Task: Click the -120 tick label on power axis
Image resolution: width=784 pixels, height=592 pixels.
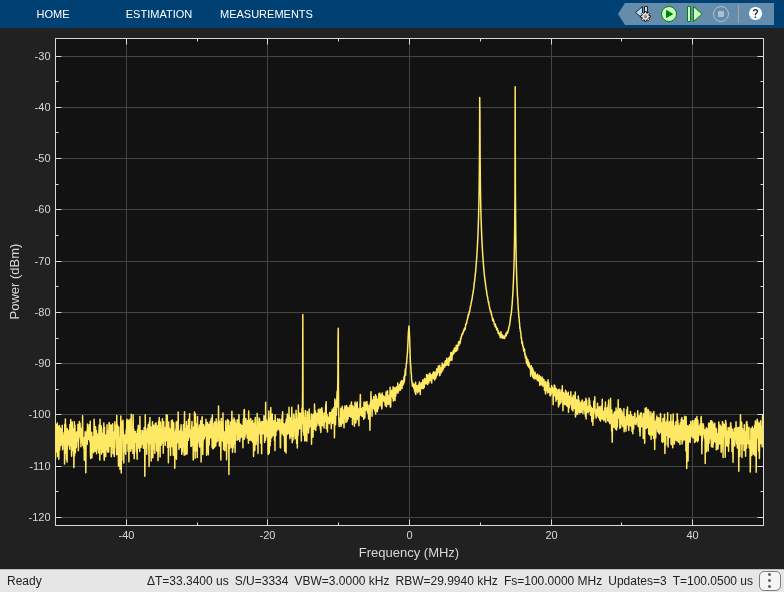Action: pos(40,518)
